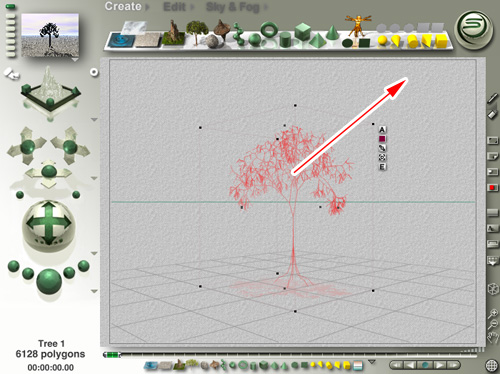Create a green cube primitive

coord(303,31)
